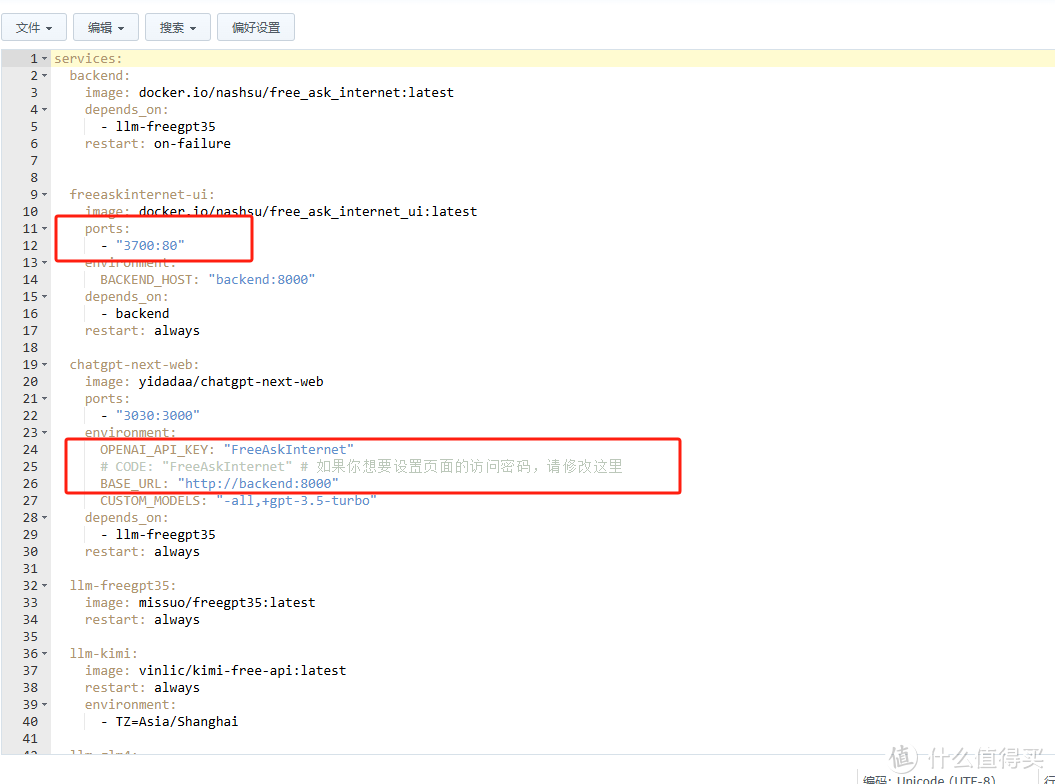The height and width of the screenshot is (784, 1055).
Task: Open the 搜索 dropdown menu
Action: click(x=178, y=27)
